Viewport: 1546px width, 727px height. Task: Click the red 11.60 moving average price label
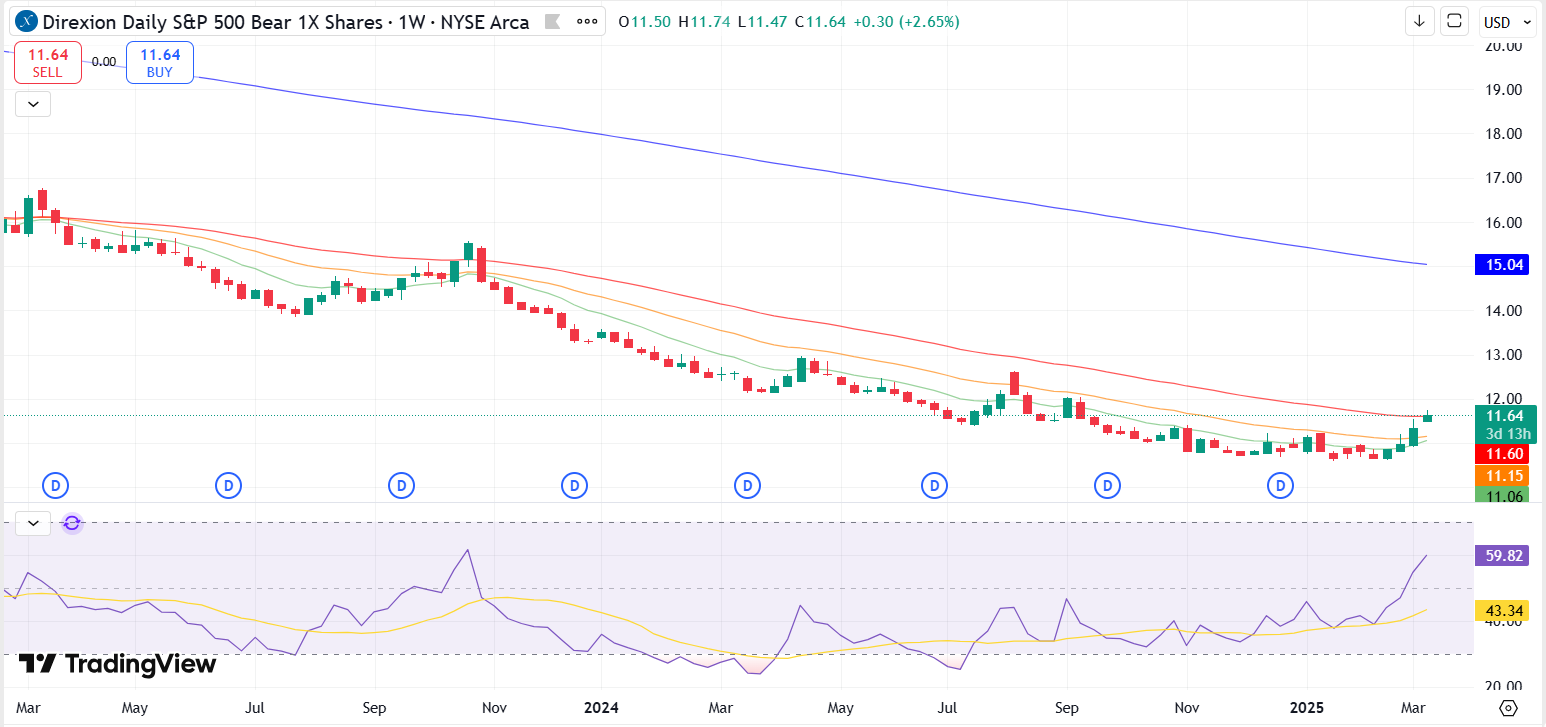[1505, 454]
